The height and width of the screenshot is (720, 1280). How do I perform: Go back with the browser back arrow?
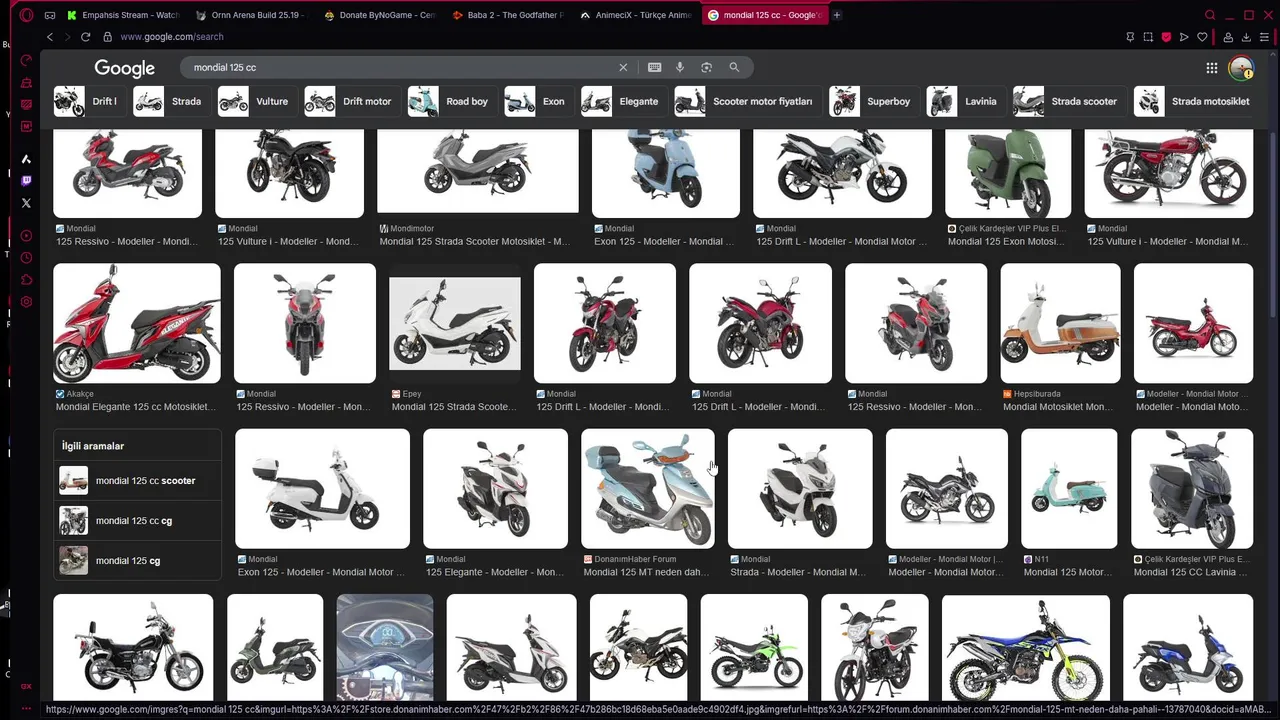[49, 37]
